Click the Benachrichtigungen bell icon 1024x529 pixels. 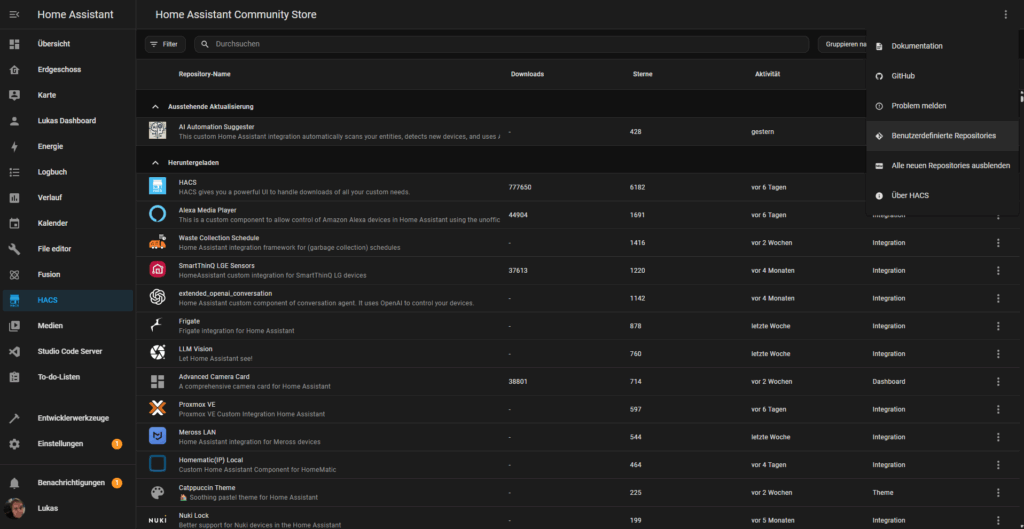[x=14, y=483]
